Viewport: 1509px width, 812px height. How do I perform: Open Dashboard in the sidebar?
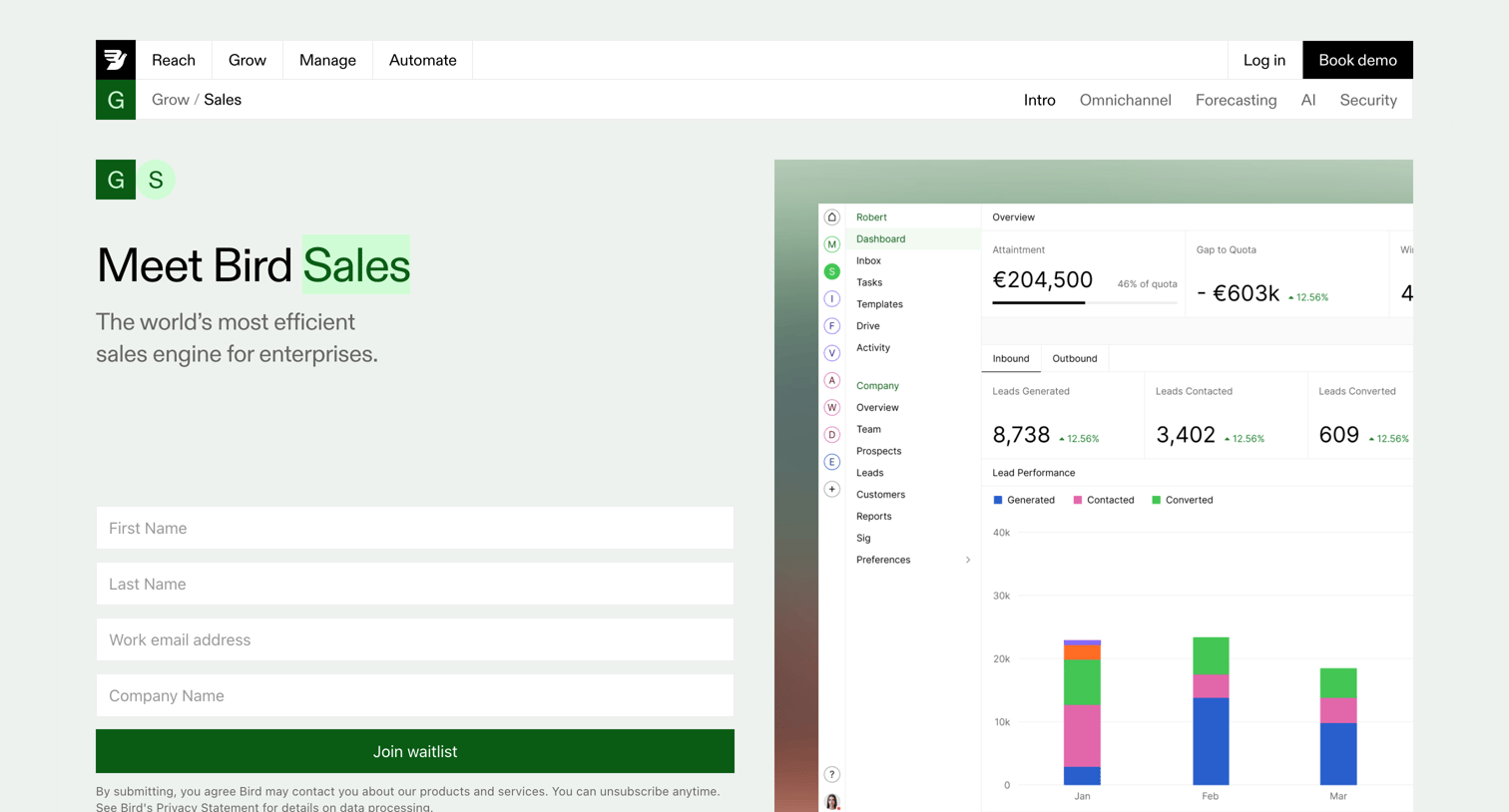(912, 238)
